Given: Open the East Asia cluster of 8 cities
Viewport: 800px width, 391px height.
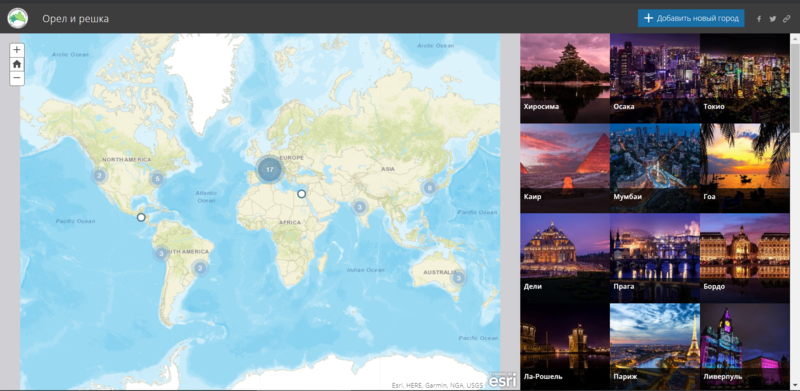Looking at the screenshot, I should tap(430, 188).
